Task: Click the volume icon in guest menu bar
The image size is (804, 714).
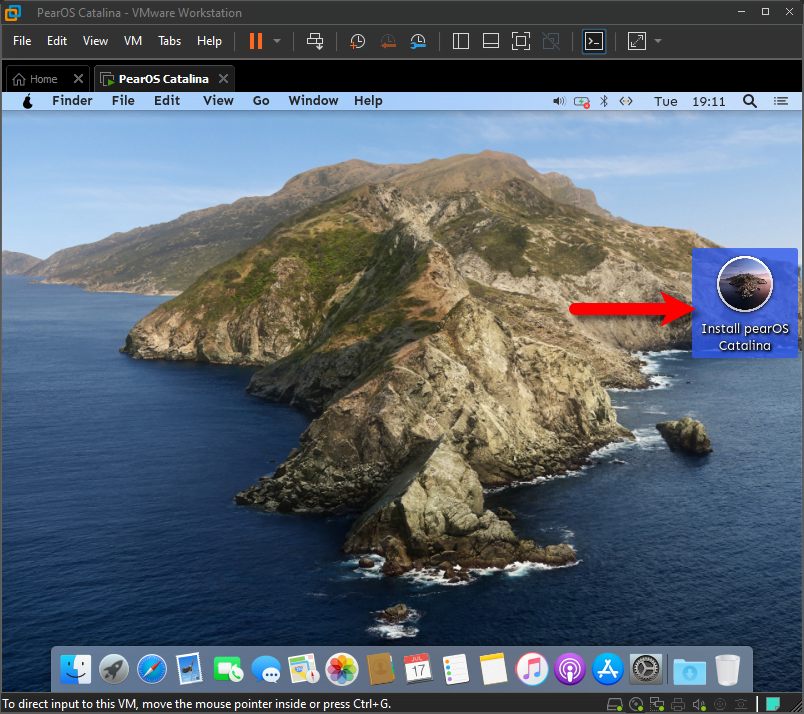Action: [x=559, y=101]
